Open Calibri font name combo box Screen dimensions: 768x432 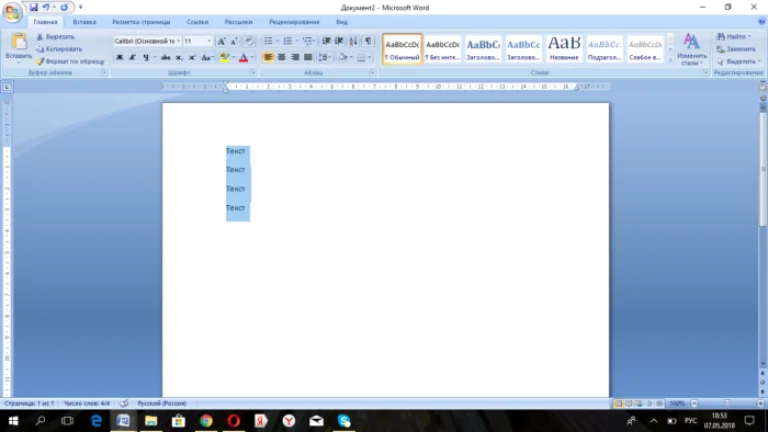pos(147,41)
